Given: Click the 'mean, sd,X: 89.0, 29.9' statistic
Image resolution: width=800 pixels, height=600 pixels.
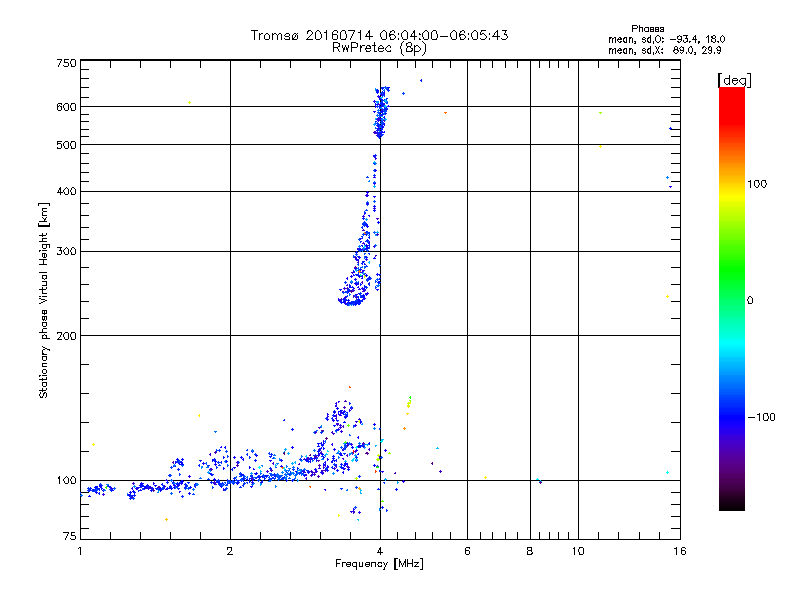Looking at the screenshot, I should [x=664, y=51].
